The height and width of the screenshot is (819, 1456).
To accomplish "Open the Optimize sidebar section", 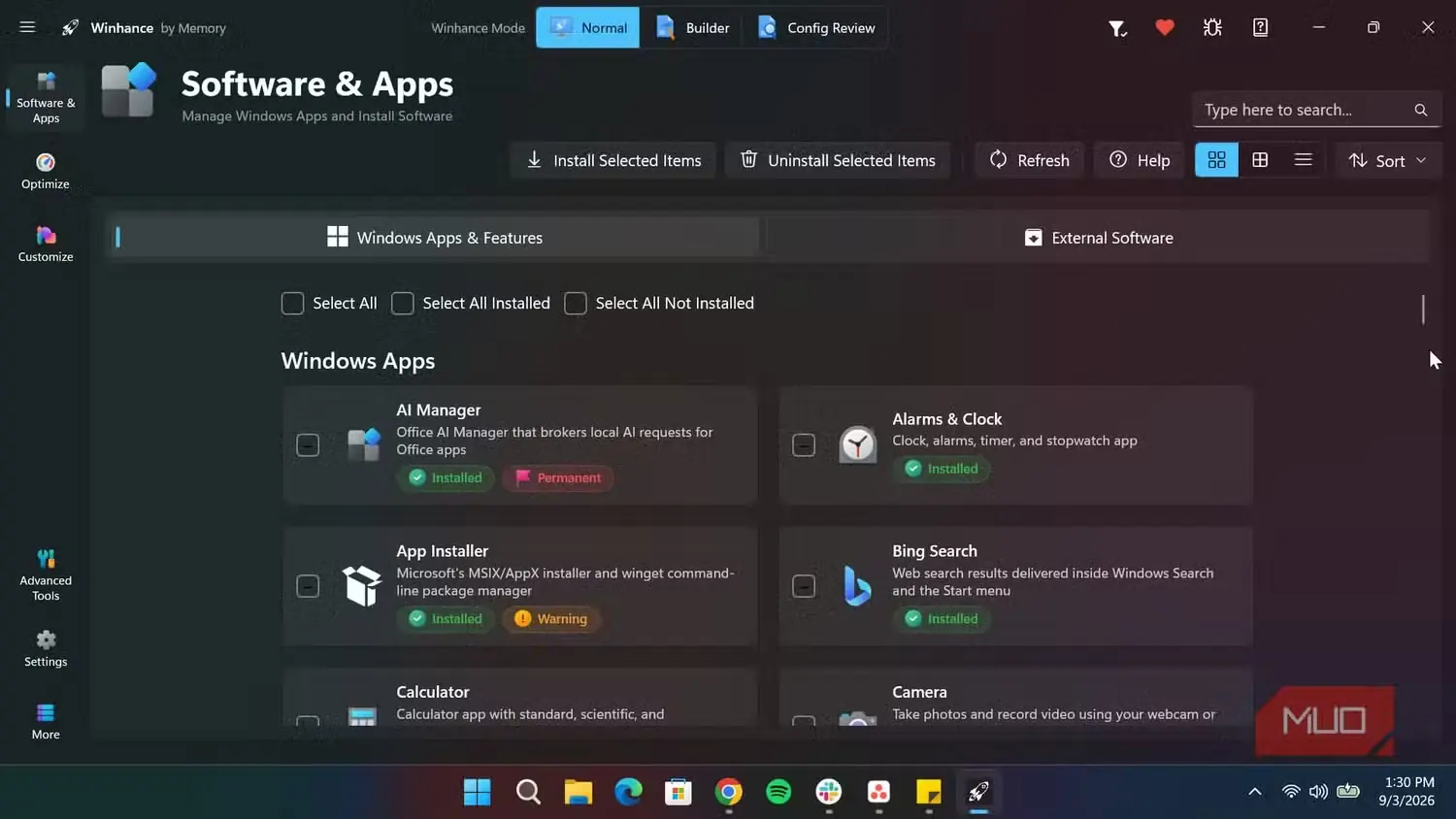I will [46, 171].
